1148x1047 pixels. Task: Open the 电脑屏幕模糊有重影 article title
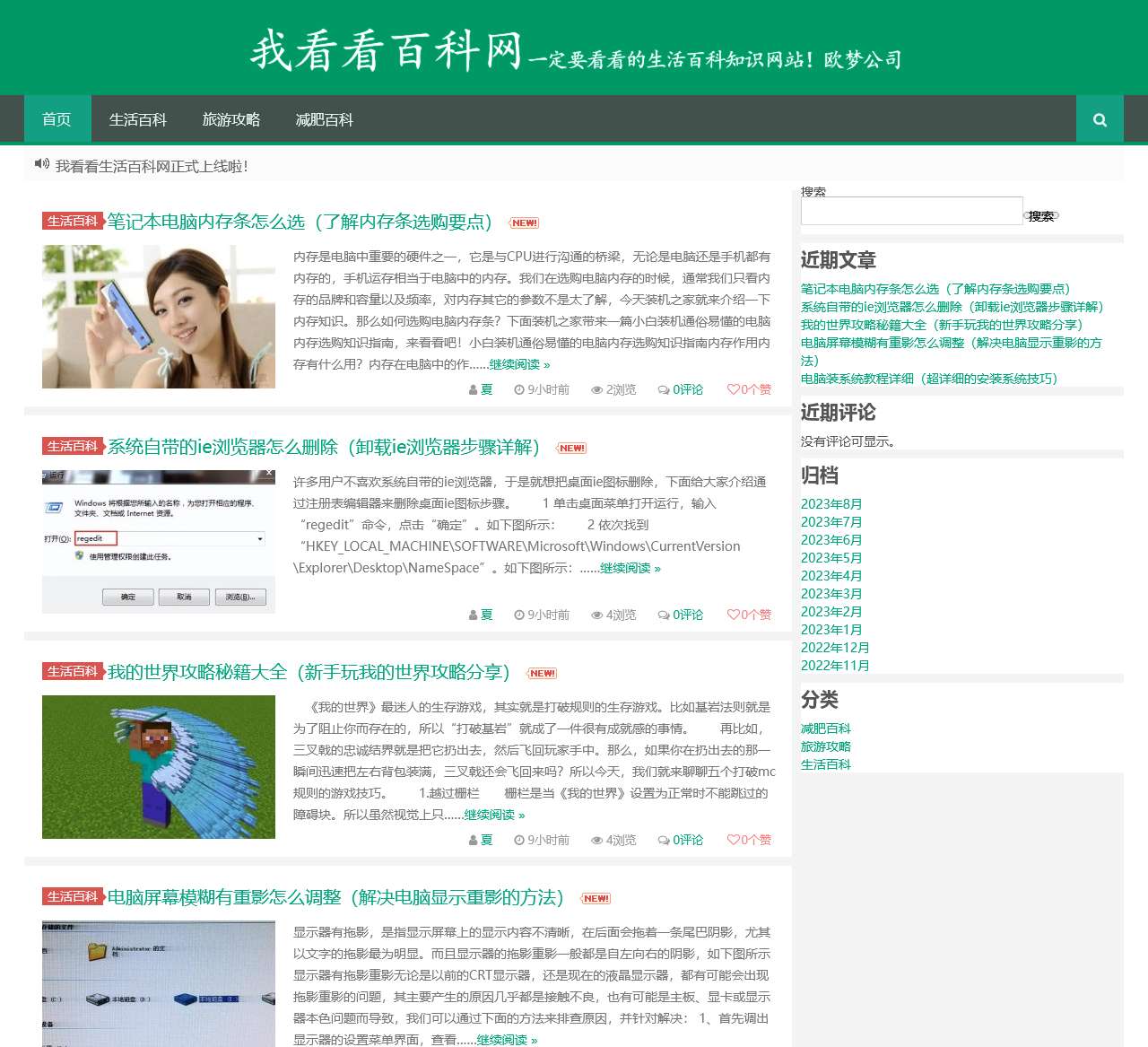coord(335,897)
